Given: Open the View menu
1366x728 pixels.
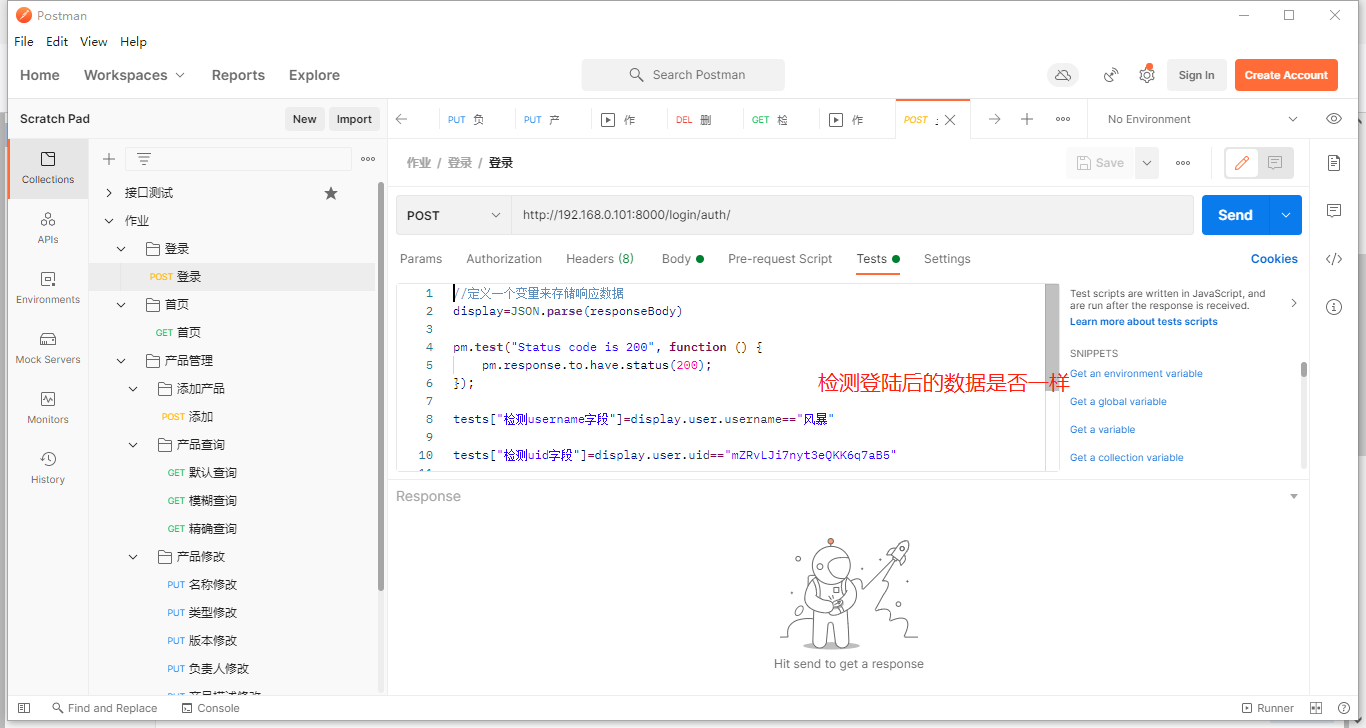Looking at the screenshot, I should click(x=94, y=42).
